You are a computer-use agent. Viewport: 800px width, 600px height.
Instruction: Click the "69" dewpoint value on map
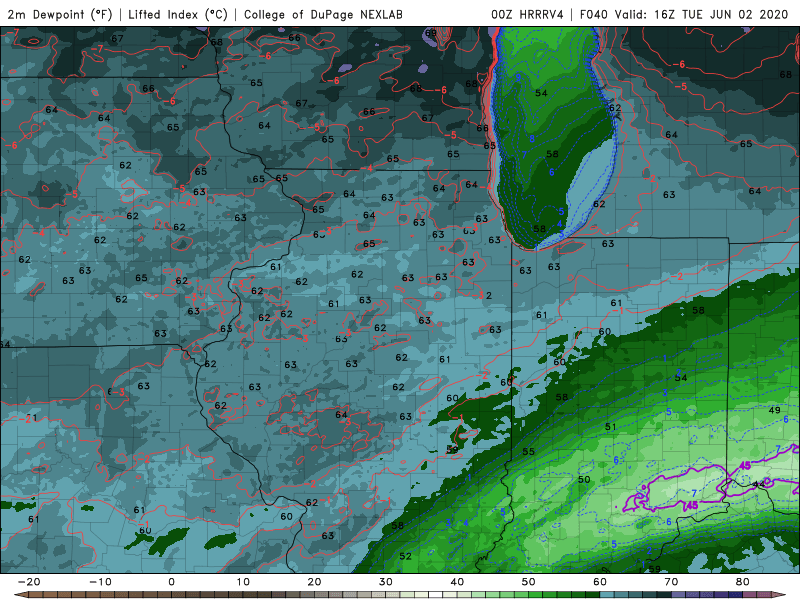coord(431,33)
